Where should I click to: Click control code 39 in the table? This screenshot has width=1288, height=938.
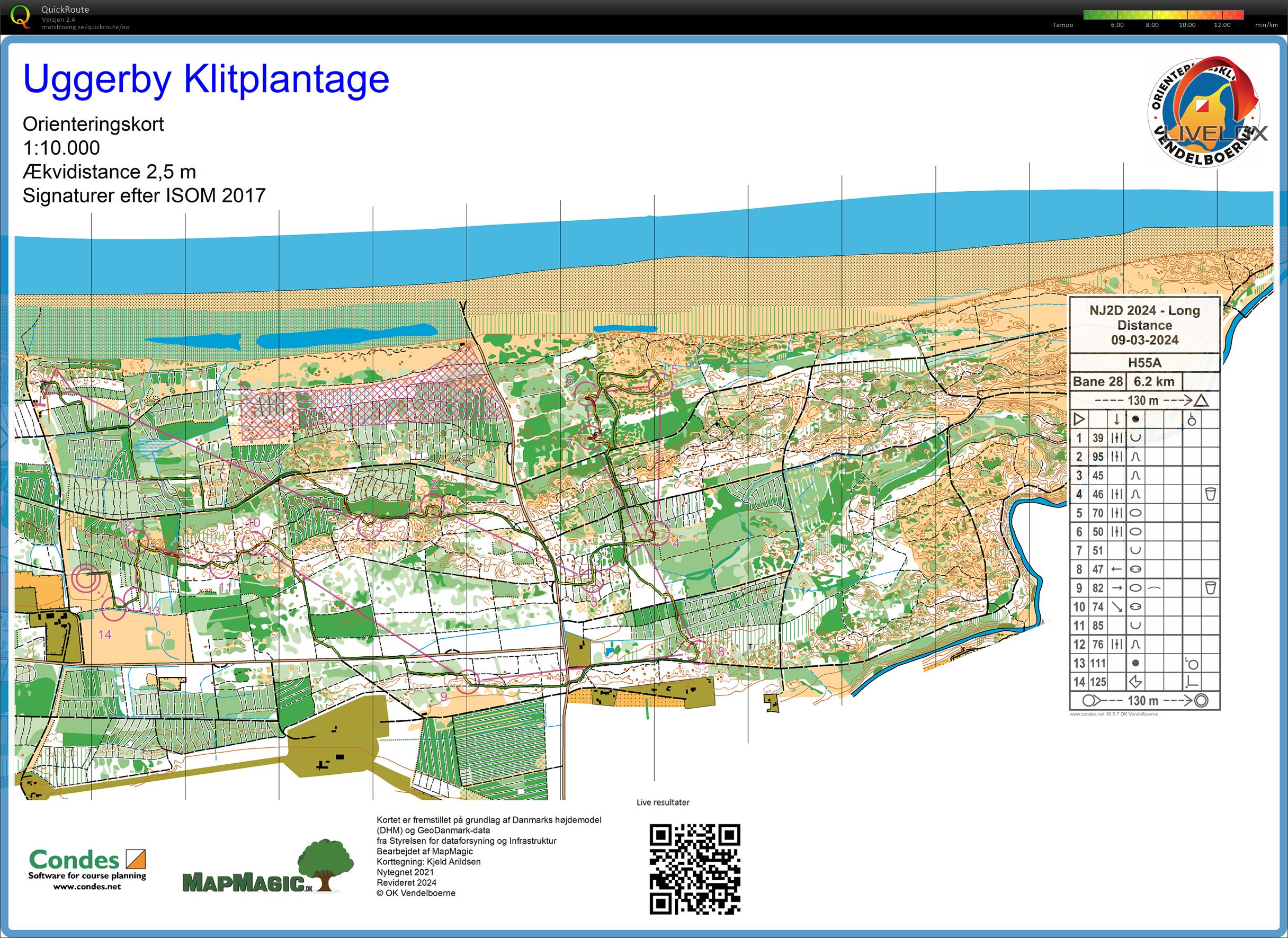coord(1098,438)
